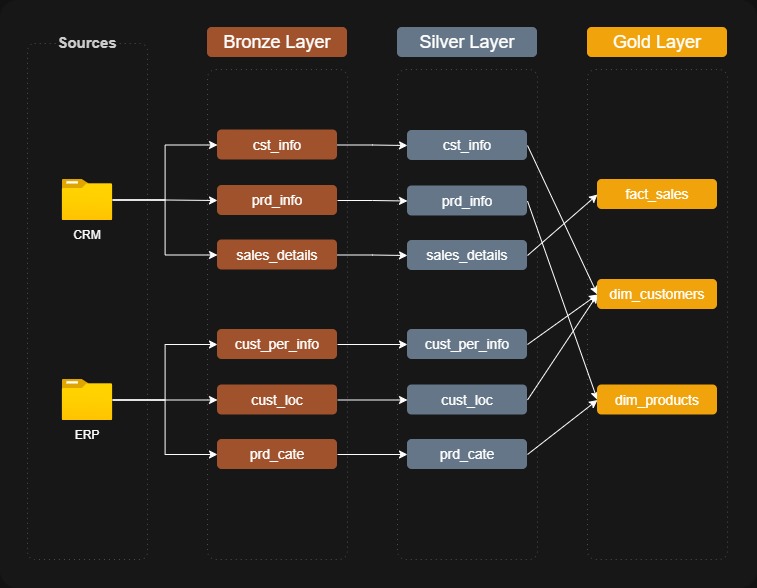This screenshot has height=588, width=757.
Task: Select the bronze cust_per_info node
Action: [x=277, y=344]
